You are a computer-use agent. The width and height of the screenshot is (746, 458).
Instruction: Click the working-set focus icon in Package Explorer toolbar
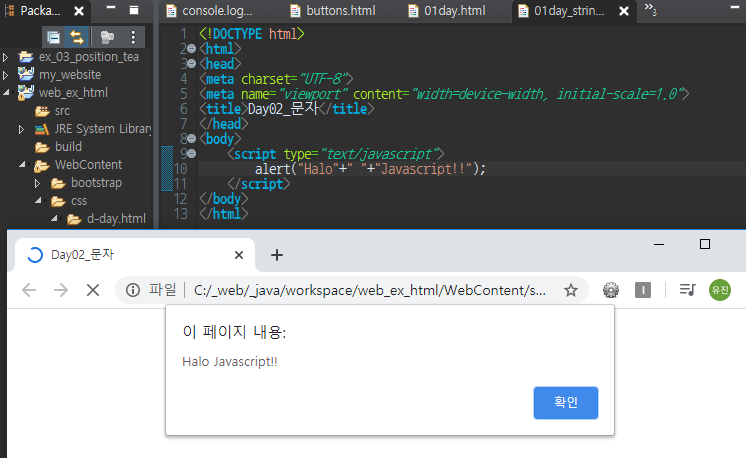(x=107, y=37)
